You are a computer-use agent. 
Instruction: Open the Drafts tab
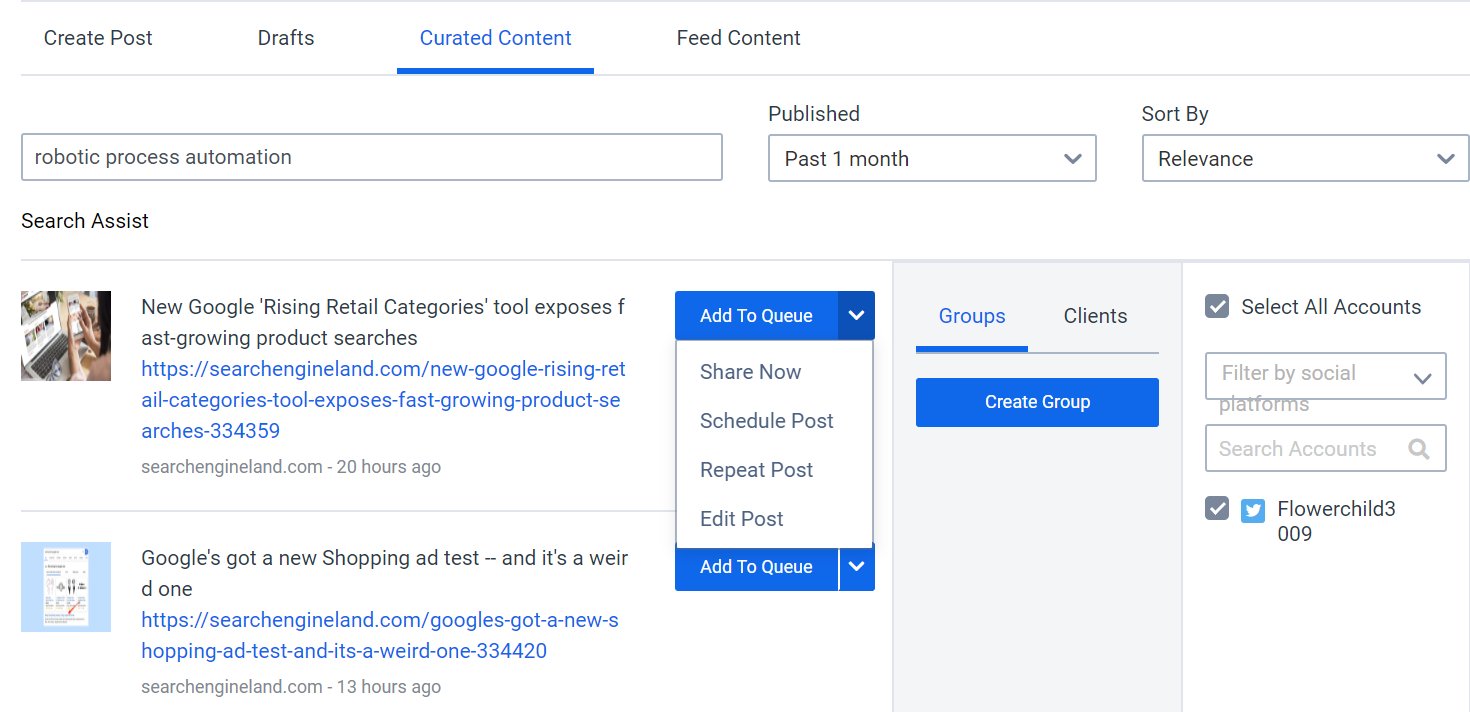(x=286, y=38)
